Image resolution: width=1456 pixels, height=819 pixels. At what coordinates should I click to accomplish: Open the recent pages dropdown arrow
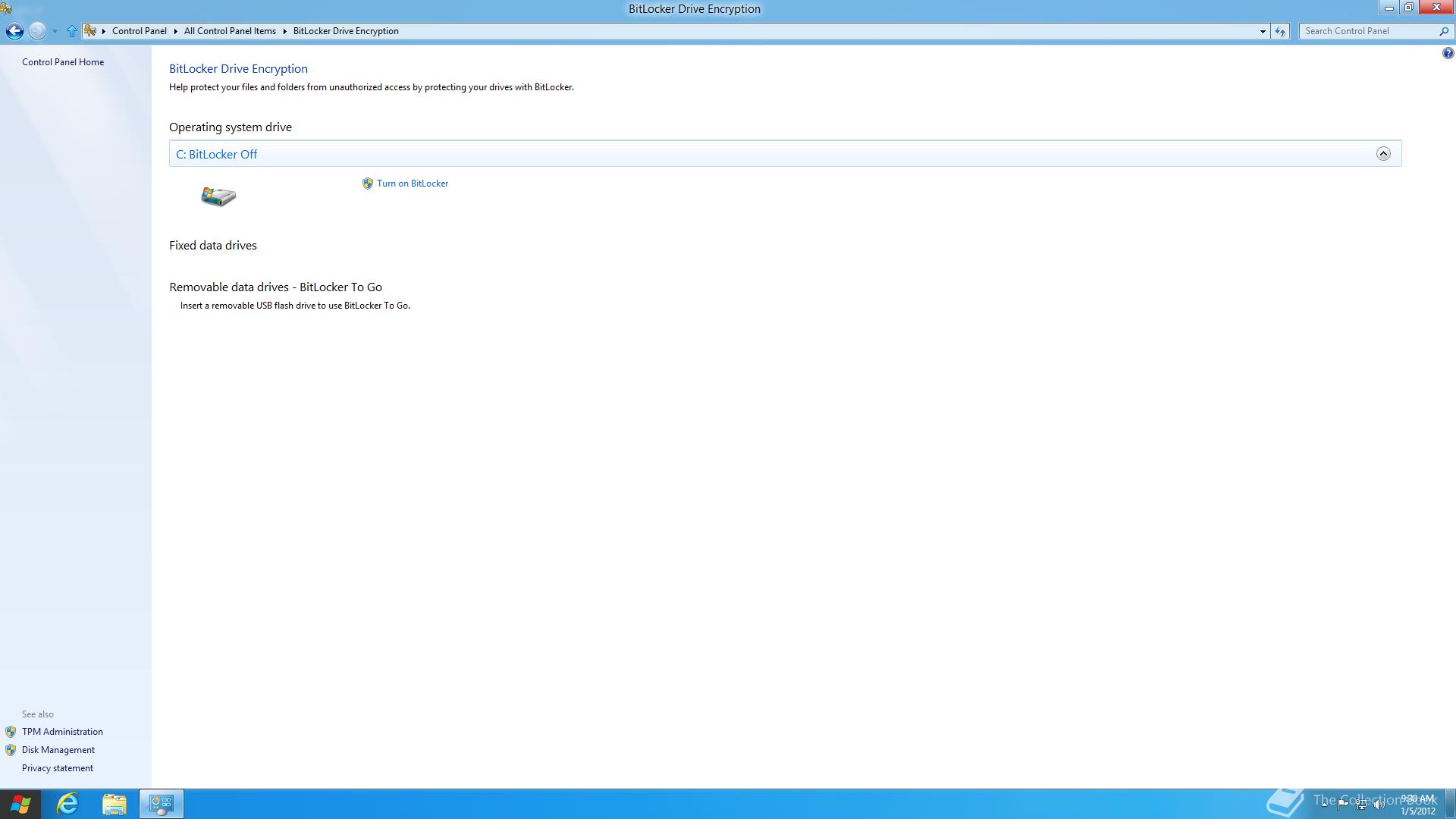pos(55,32)
